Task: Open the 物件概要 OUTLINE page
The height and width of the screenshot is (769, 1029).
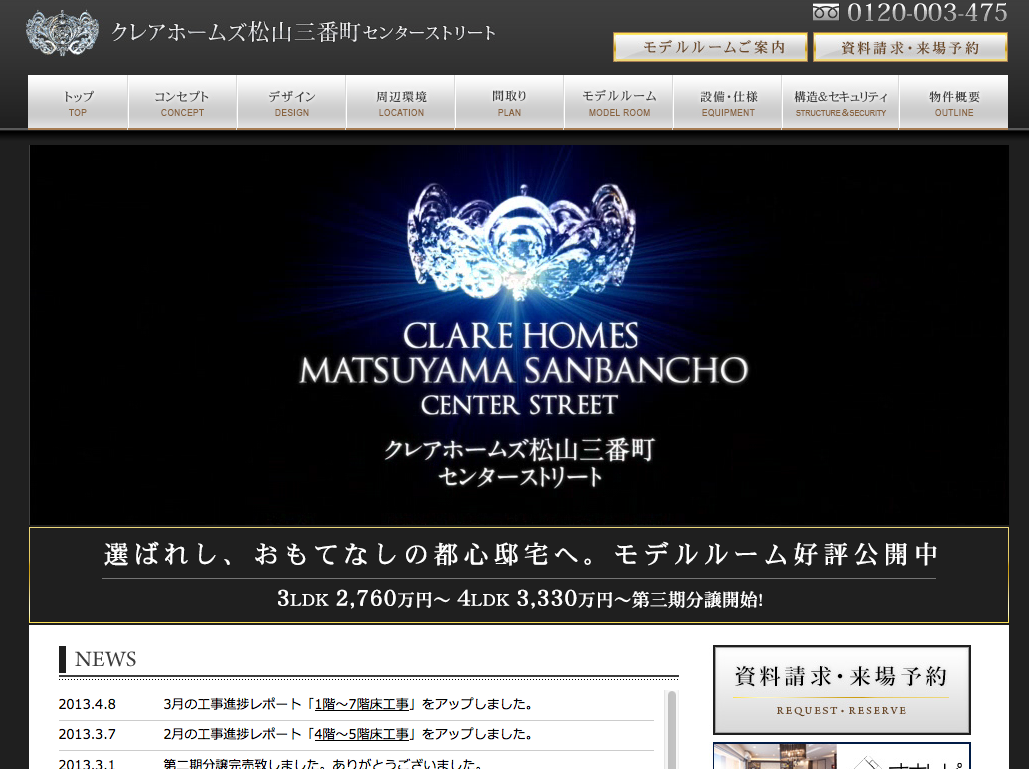Action: (953, 103)
